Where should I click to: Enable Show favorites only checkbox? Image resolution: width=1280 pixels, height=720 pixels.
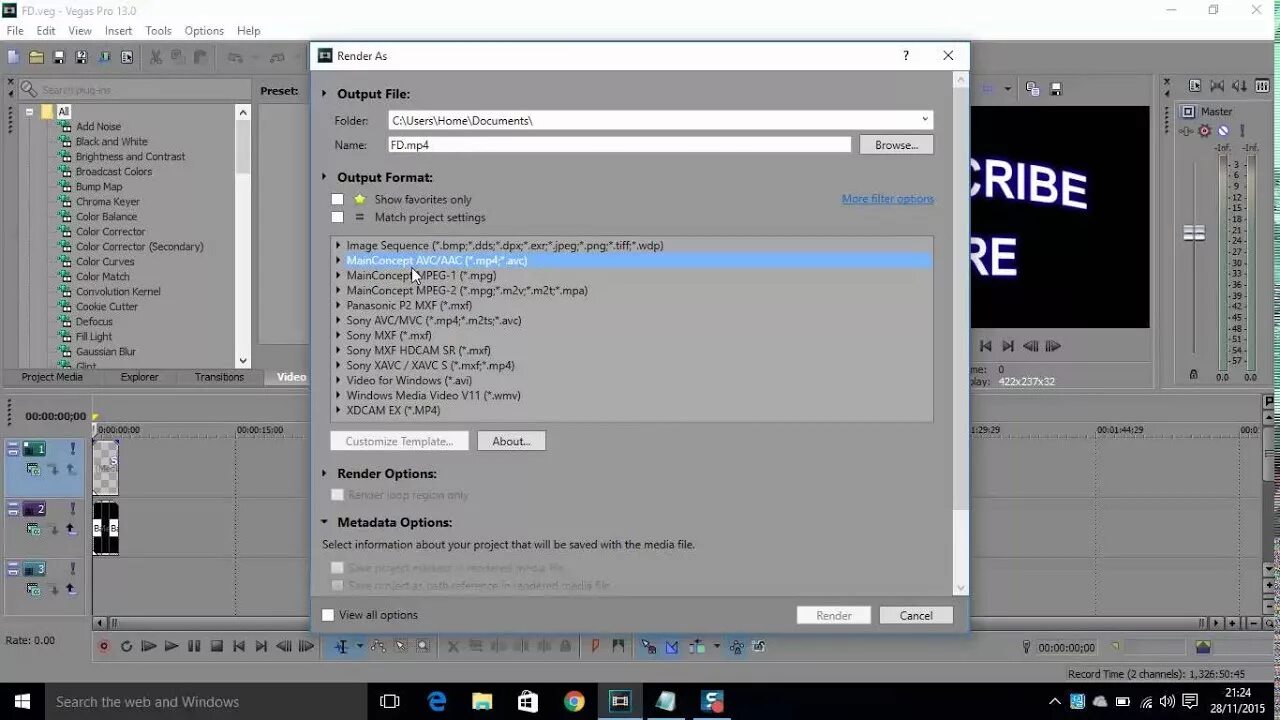point(337,199)
